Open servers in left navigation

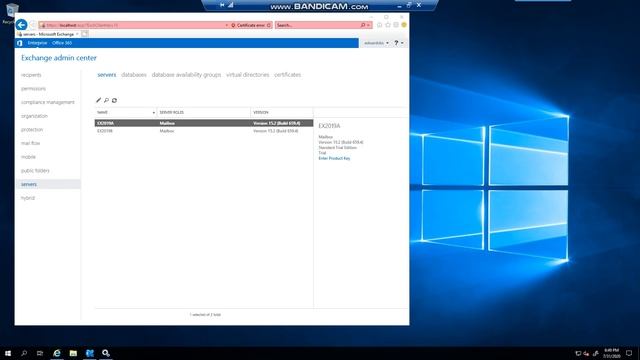click(48, 184)
